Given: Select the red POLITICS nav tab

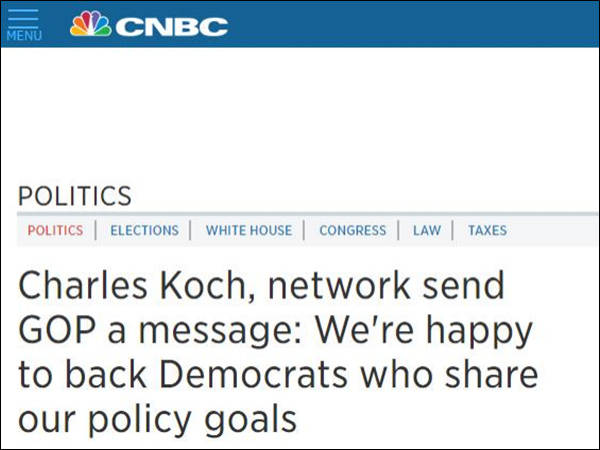Looking at the screenshot, I should [x=55, y=231].
